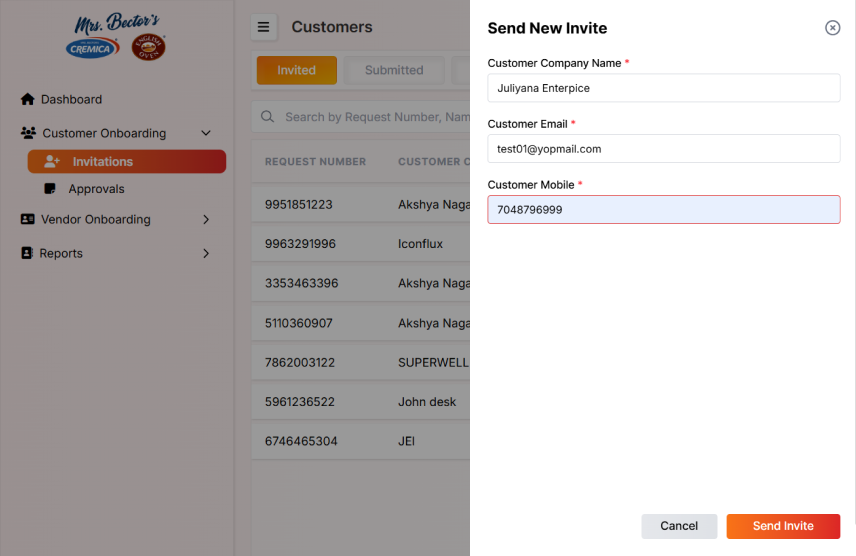Click the search magnifier icon
This screenshot has height=556, width=856.
(x=268, y=117)
